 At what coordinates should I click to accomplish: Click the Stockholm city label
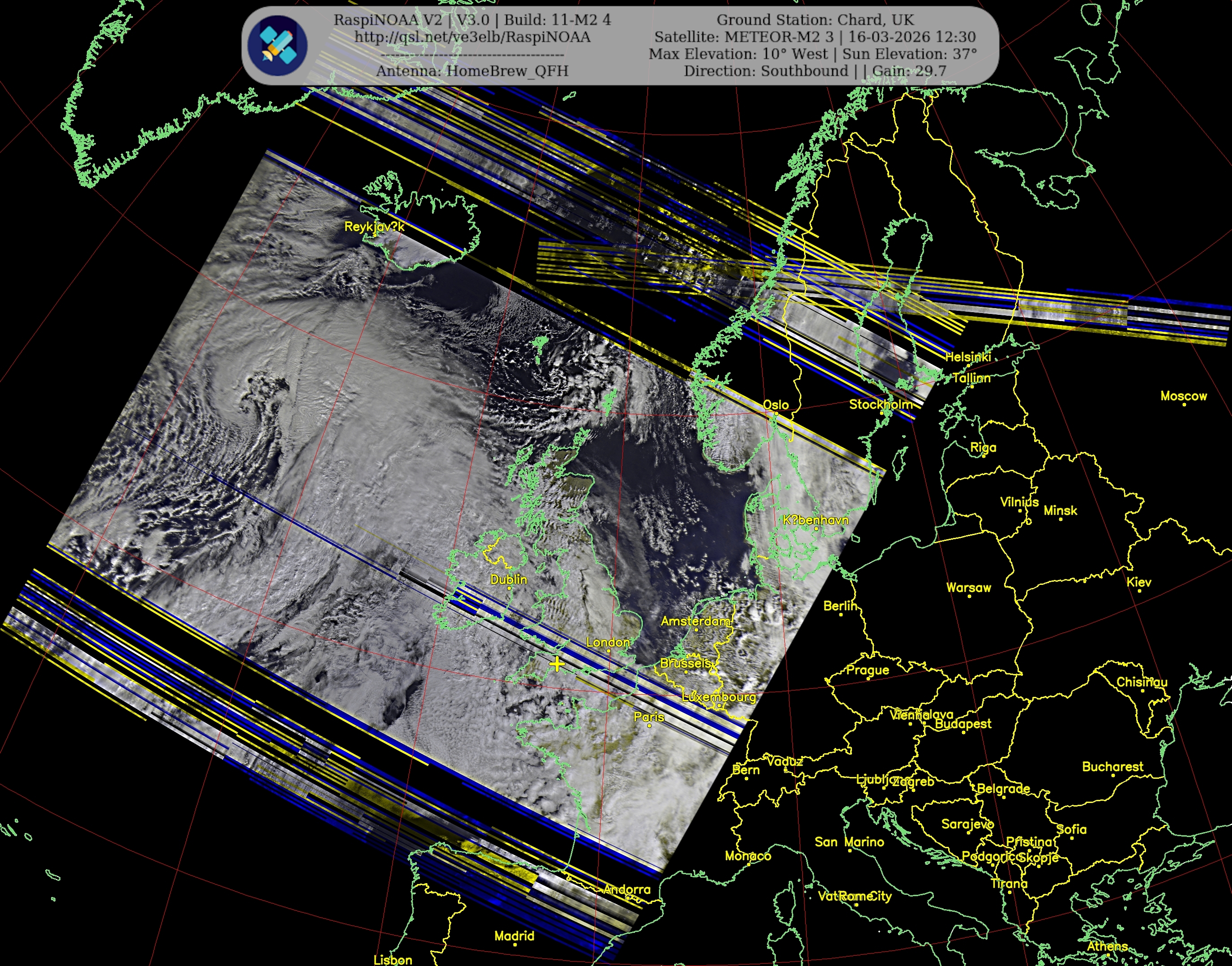(881, 404)
